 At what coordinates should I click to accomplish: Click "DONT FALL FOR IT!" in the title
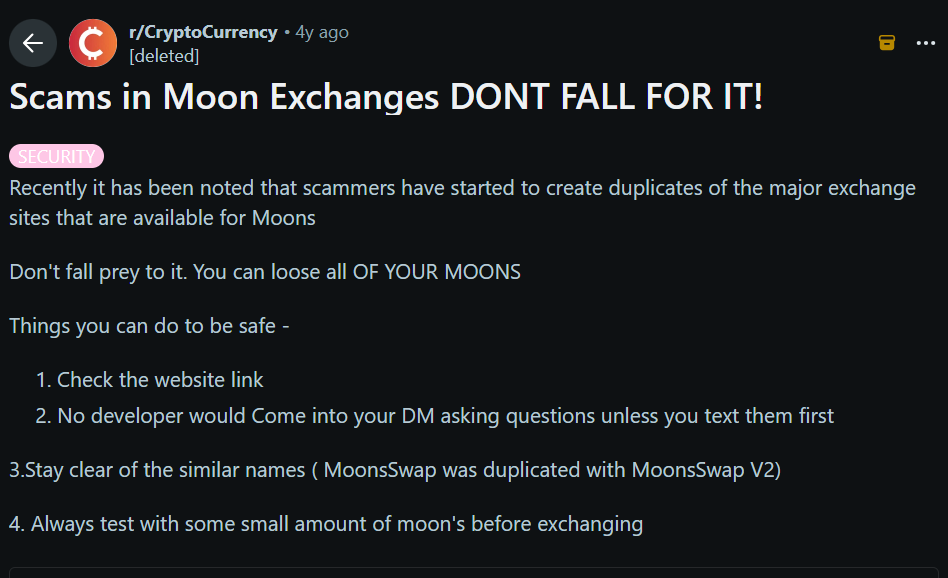coord(607,97)
